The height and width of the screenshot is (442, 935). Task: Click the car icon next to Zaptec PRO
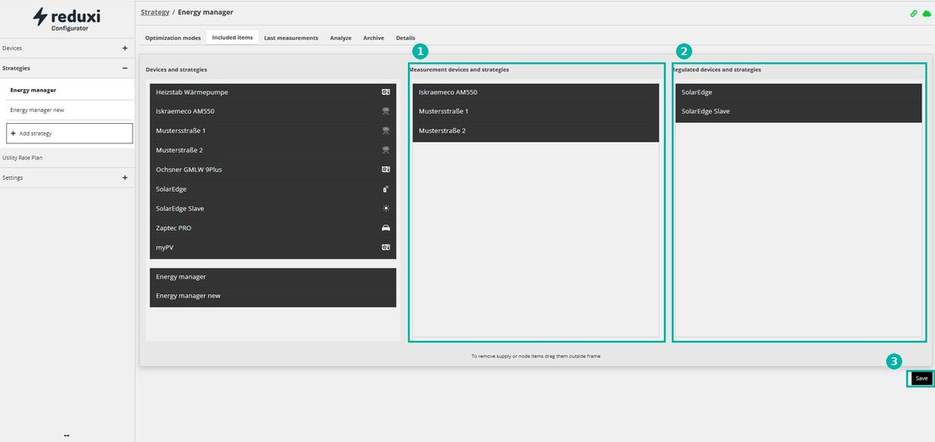386,228
